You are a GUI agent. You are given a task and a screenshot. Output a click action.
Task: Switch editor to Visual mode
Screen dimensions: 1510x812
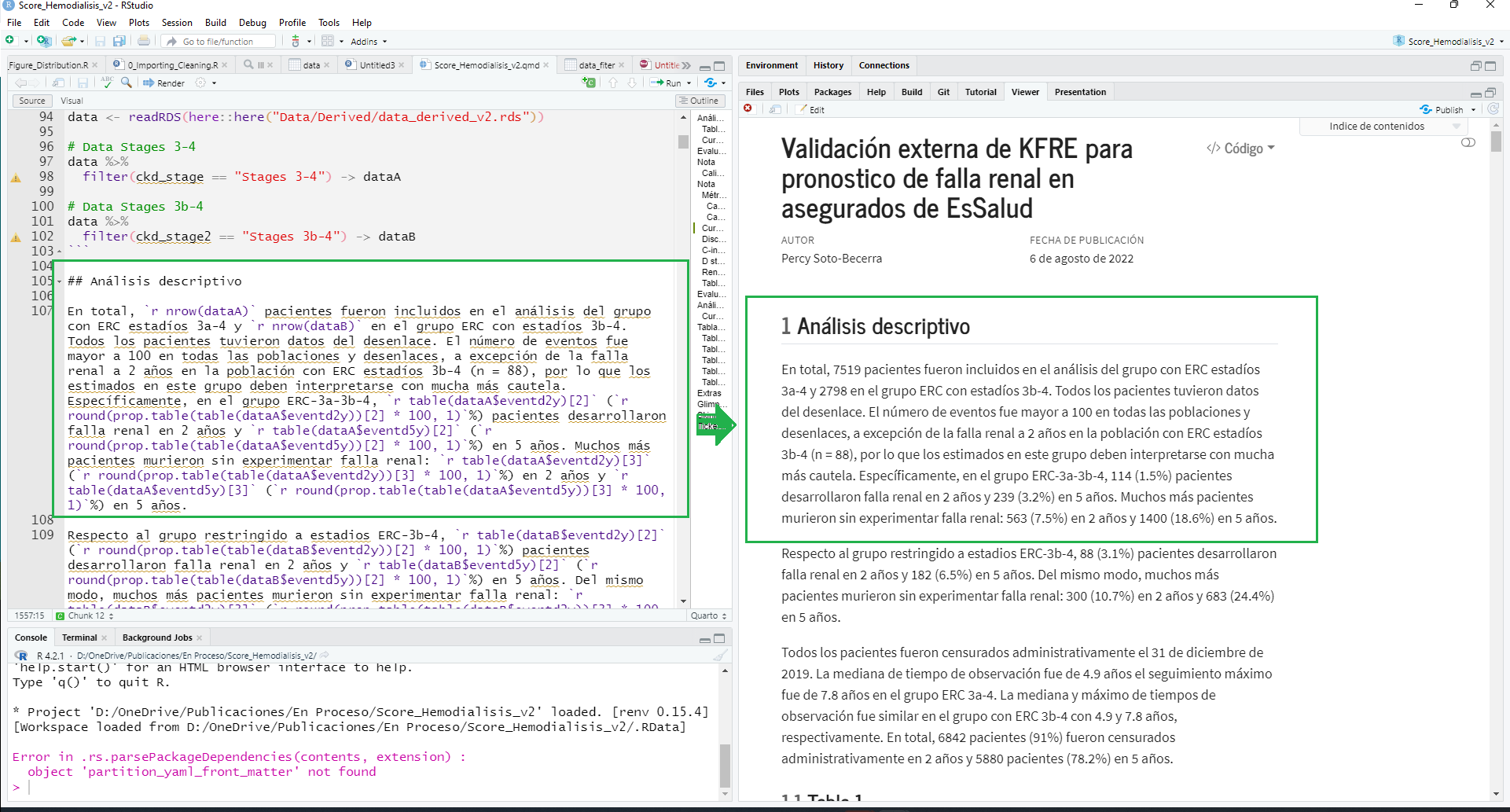[x=72, y=101]
